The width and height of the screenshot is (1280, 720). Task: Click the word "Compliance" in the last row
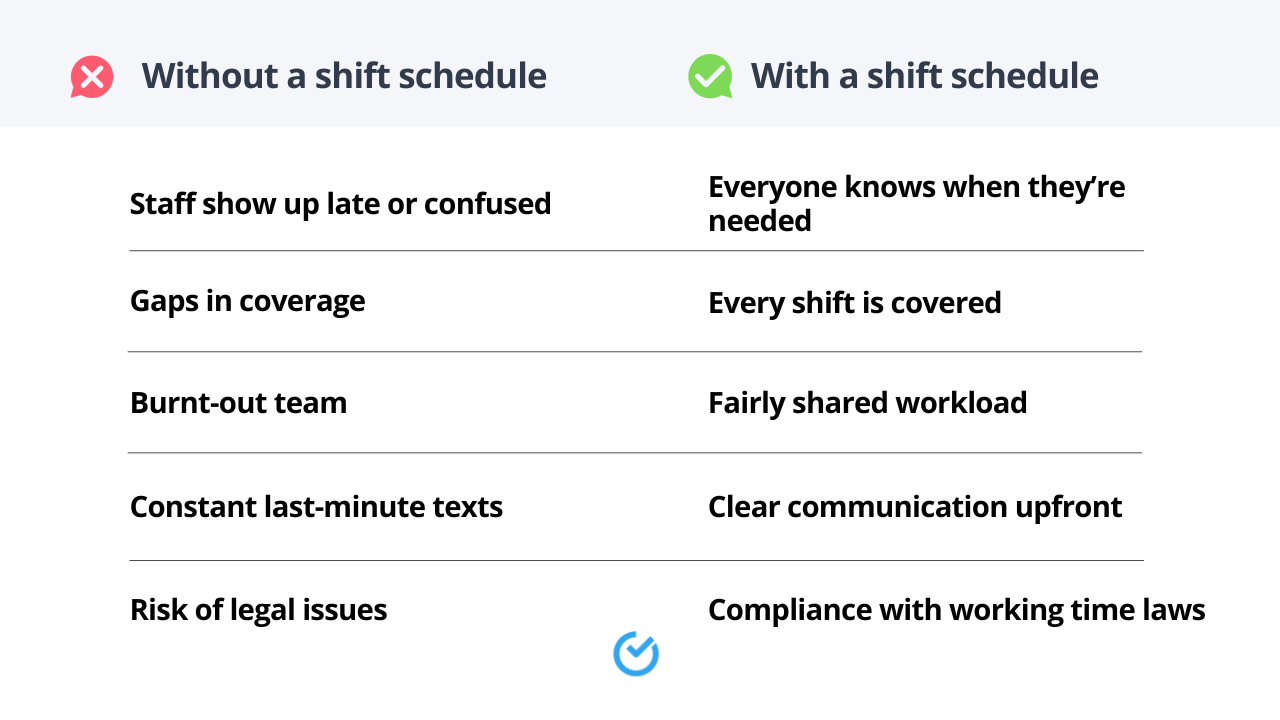pyautogui.click(x=775, y=610)
